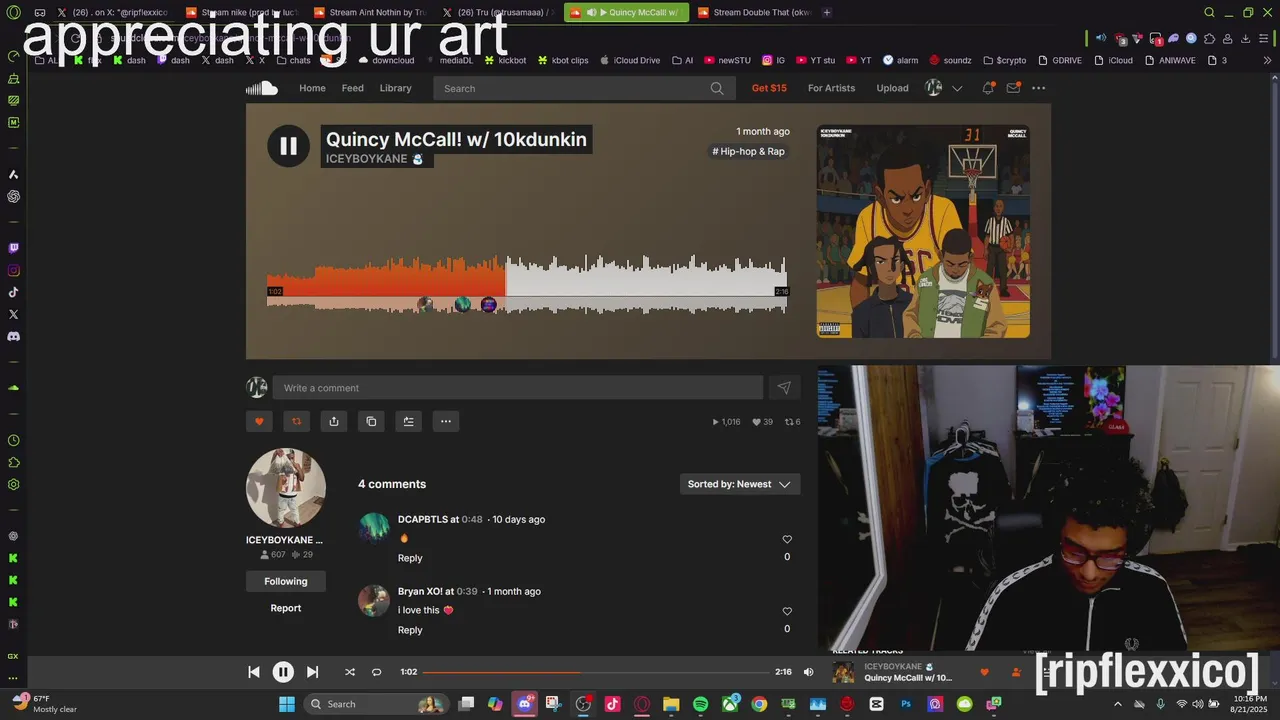Viewport: 1280px width, 720px height.
Task: Pause the Quincy McCall track in hero player
Action: [288, 146]
